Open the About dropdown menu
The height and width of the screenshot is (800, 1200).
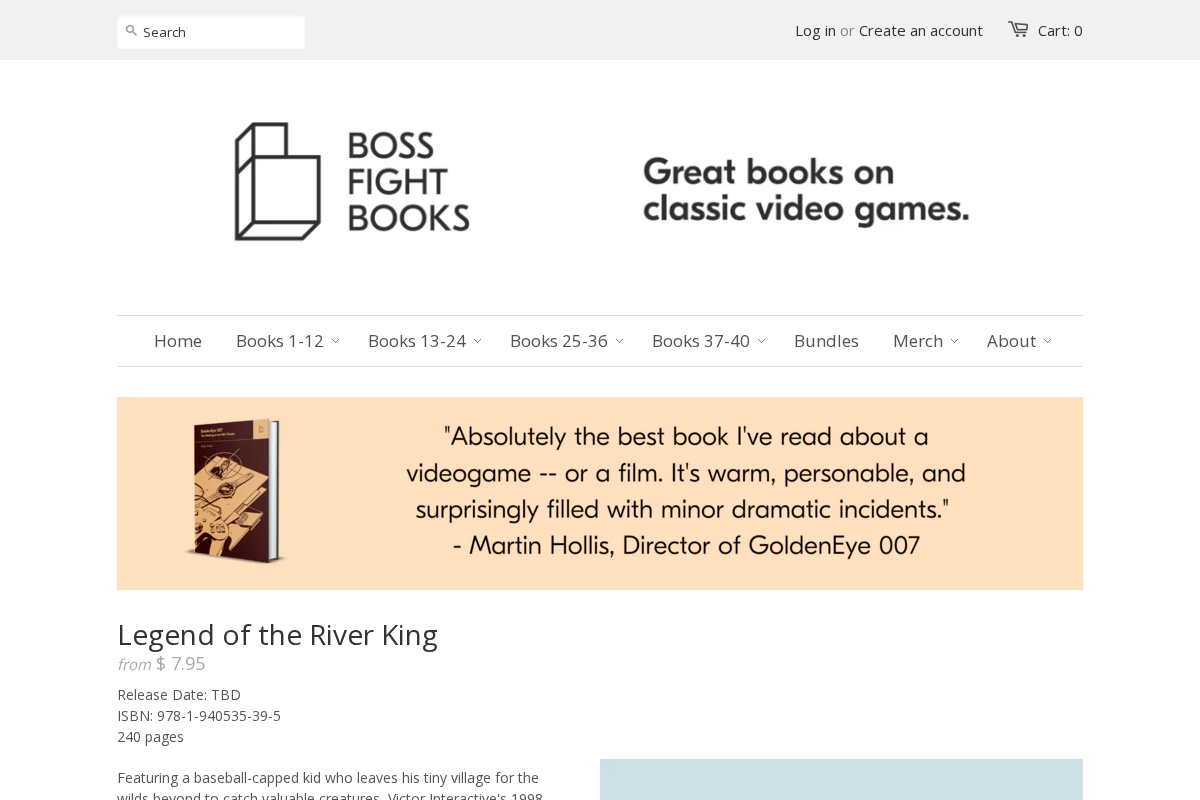(1047, 341)
